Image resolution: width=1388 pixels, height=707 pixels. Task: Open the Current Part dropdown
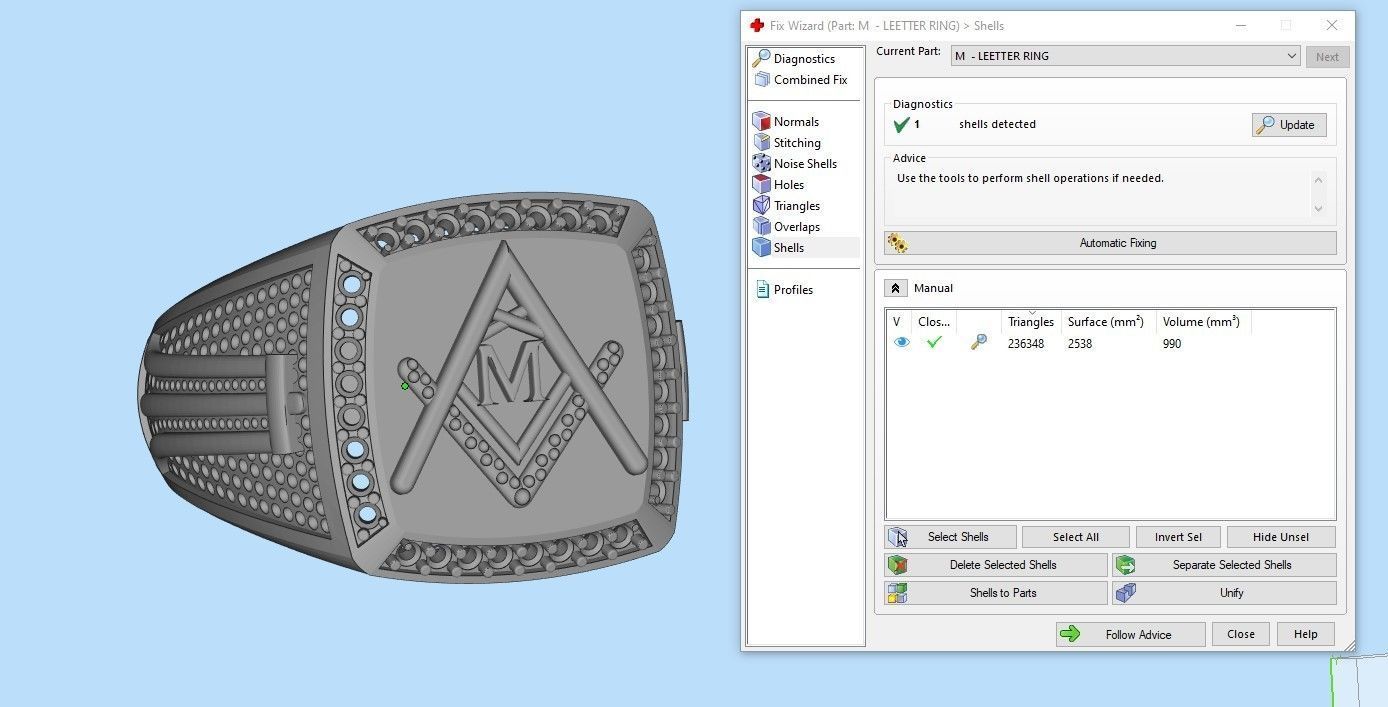pyautogui.click(x=1124, y=56)
